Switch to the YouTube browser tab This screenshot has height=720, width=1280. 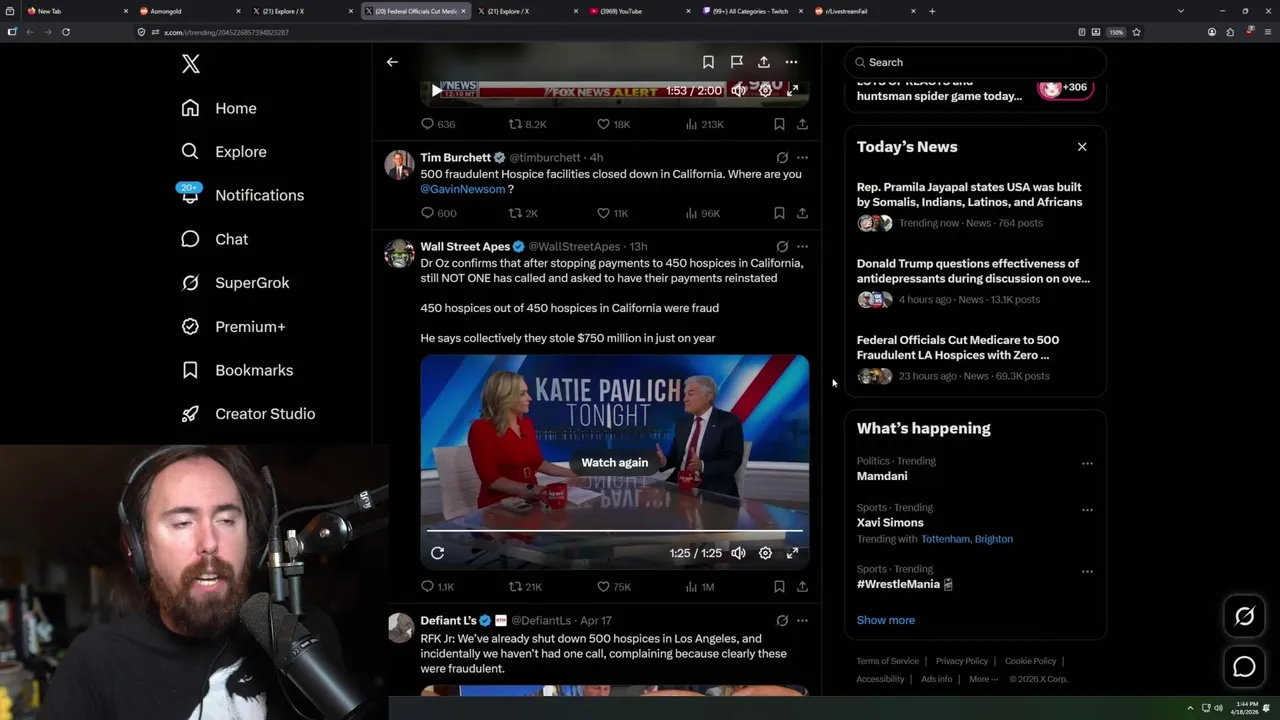pos(640,11)
